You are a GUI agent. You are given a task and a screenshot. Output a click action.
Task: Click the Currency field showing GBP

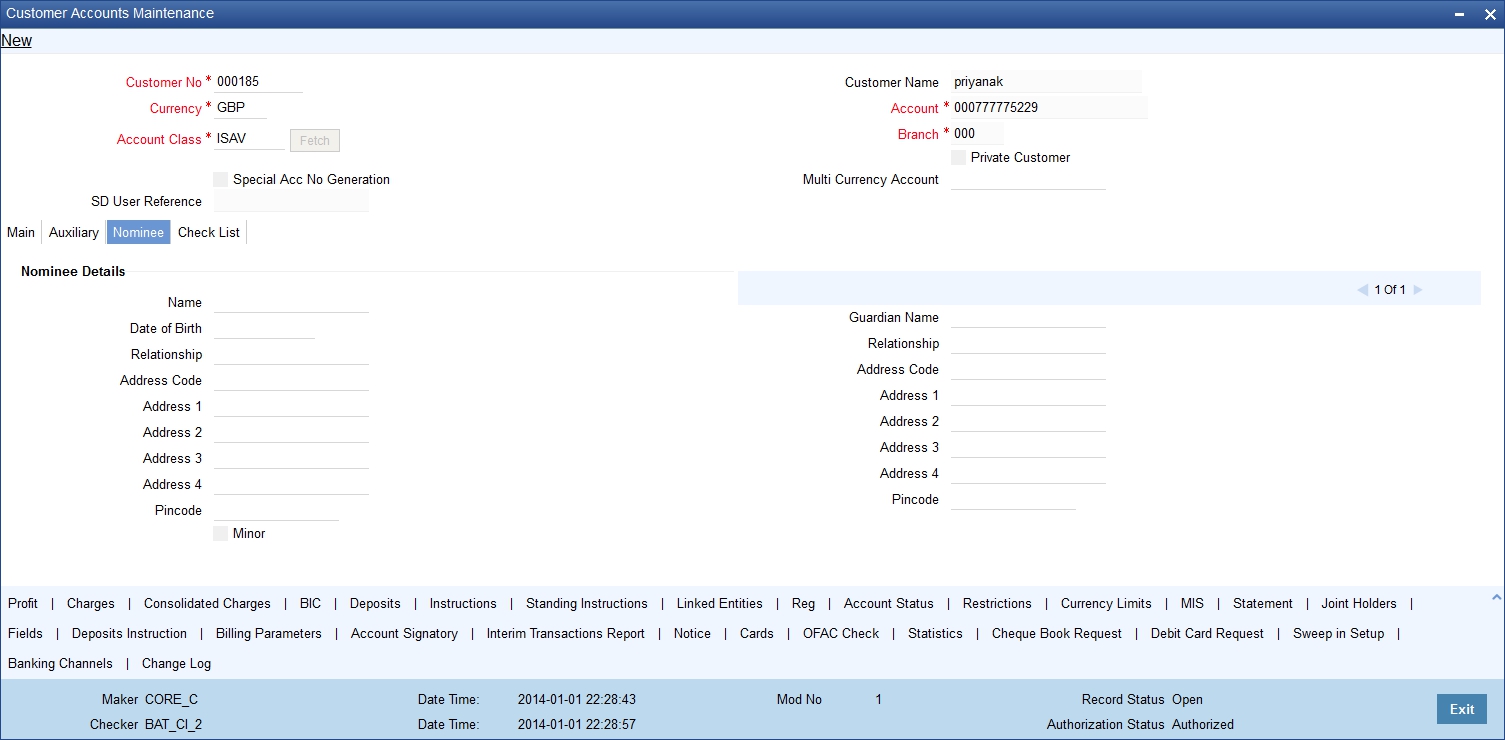click(240, 108)
